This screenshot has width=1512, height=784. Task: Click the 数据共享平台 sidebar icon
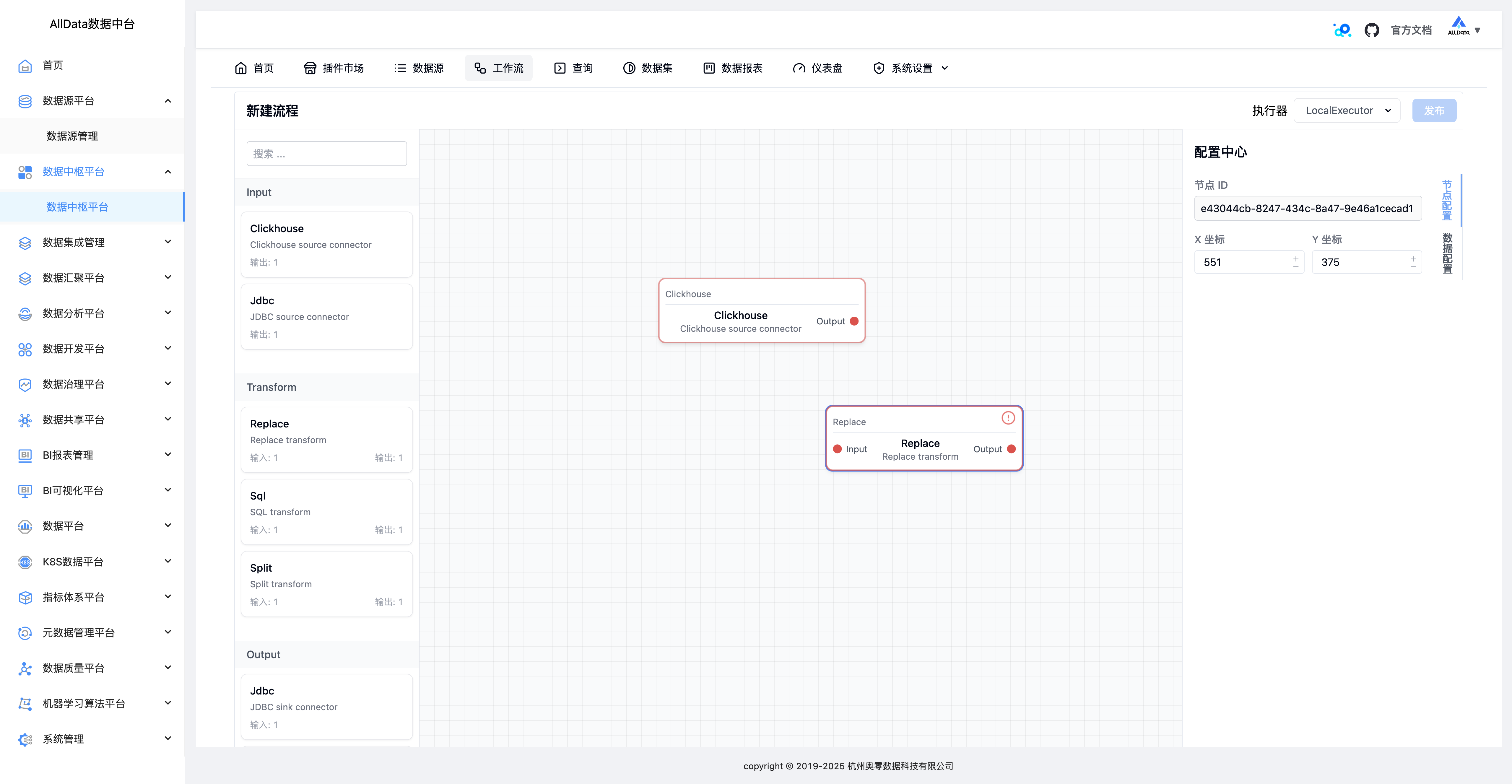[25, 420]
